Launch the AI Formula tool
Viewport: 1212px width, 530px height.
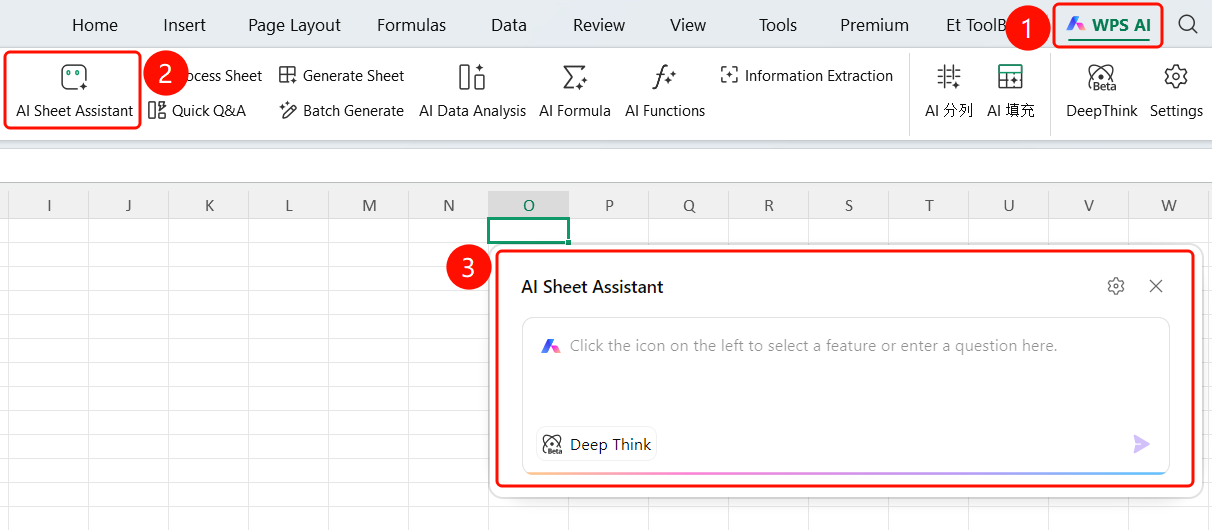(x=574, y=91)
